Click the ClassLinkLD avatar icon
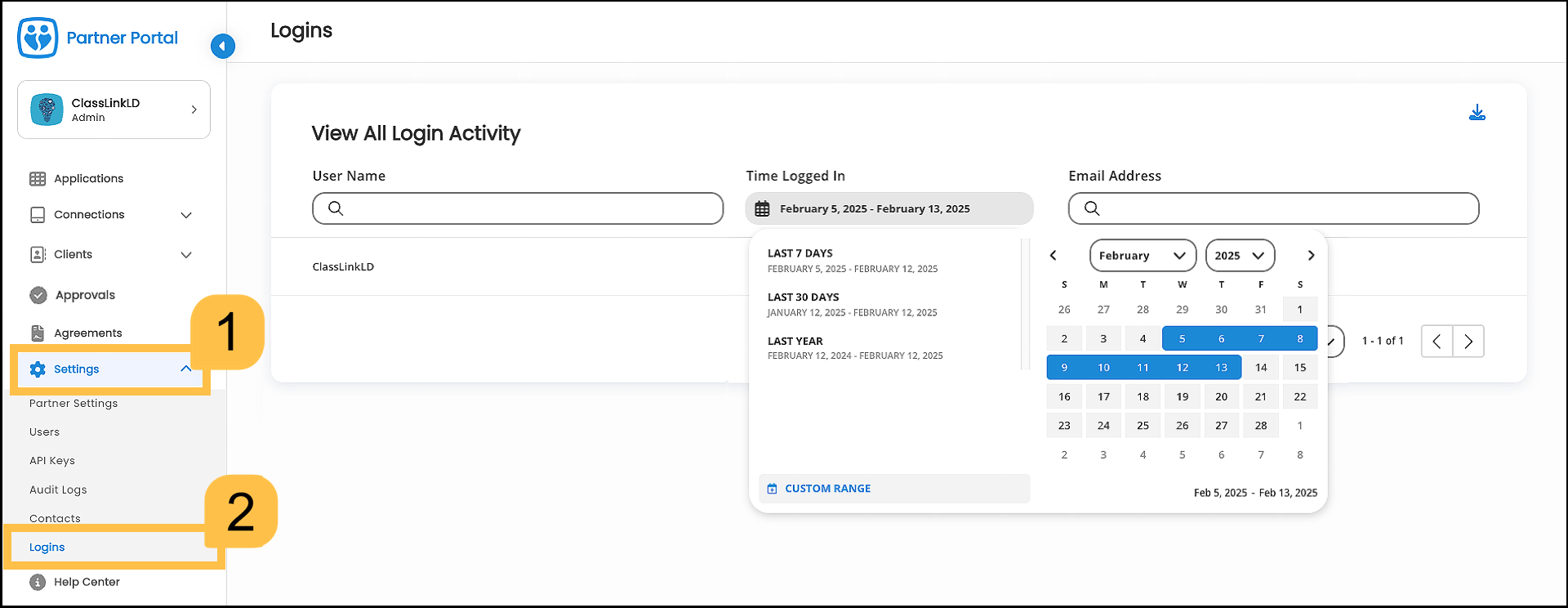 [x=47, y=110]
